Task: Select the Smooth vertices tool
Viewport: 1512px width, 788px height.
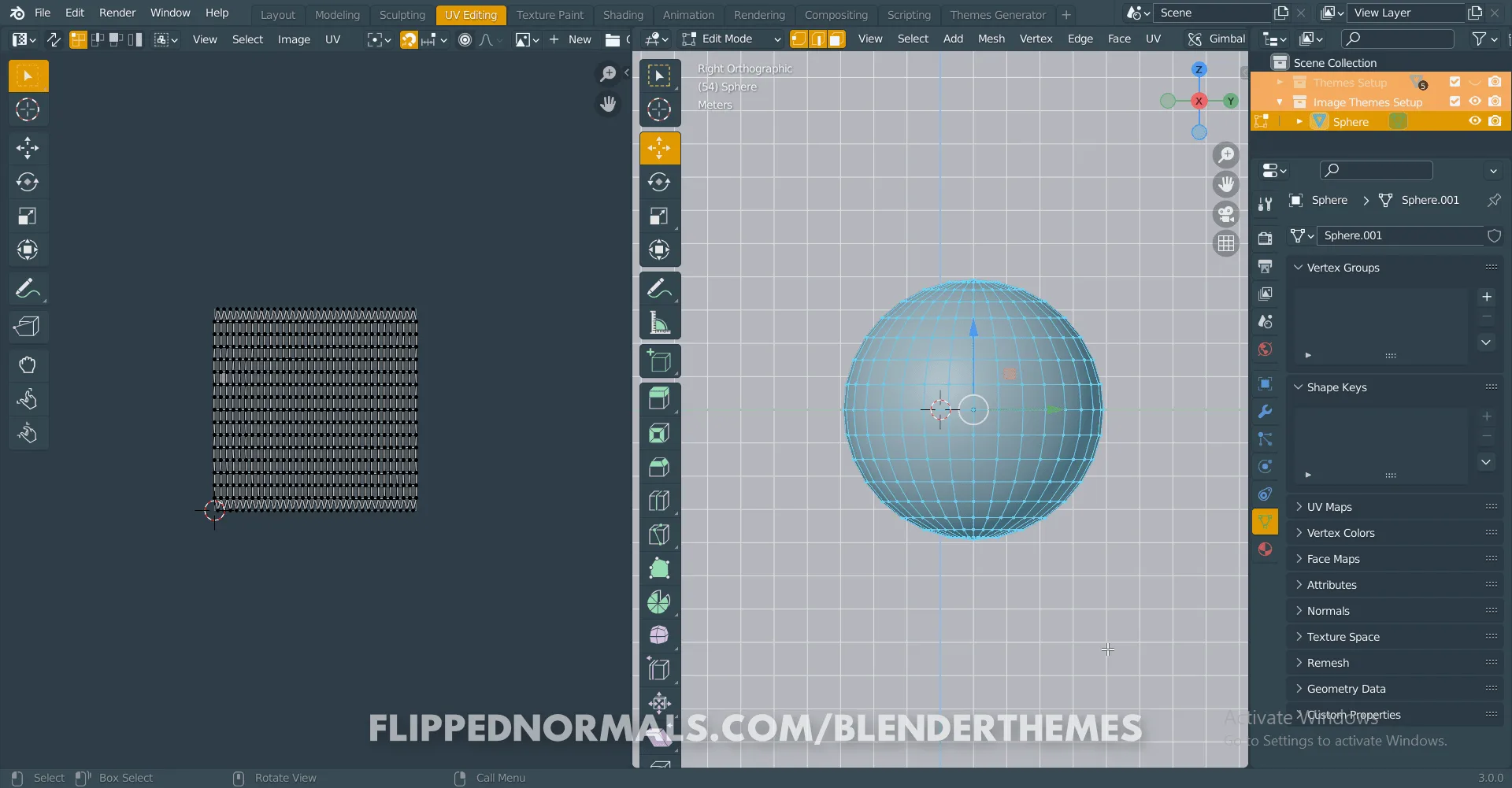Action: (660, 635)
